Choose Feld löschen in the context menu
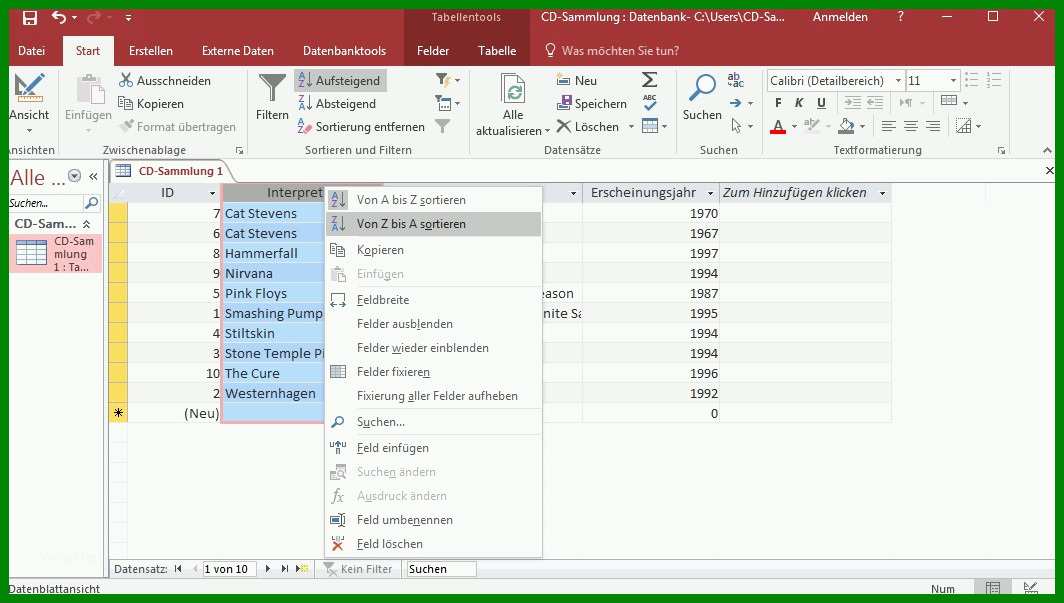The width and height of the screenshot is (1064, 603). [x=434, y=544]
